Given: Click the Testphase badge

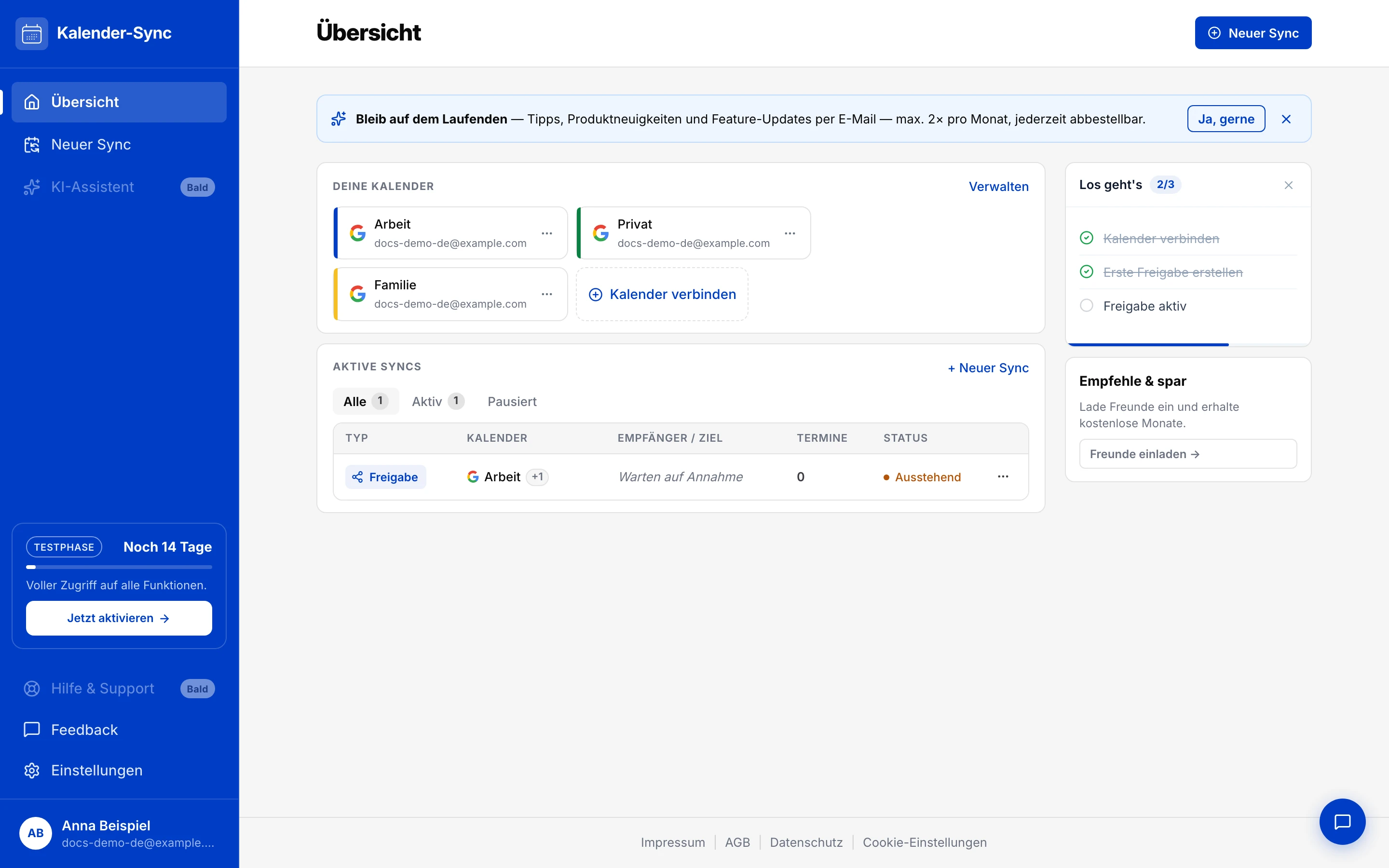Looking at the screenshot, I should [x=64, y=547].
